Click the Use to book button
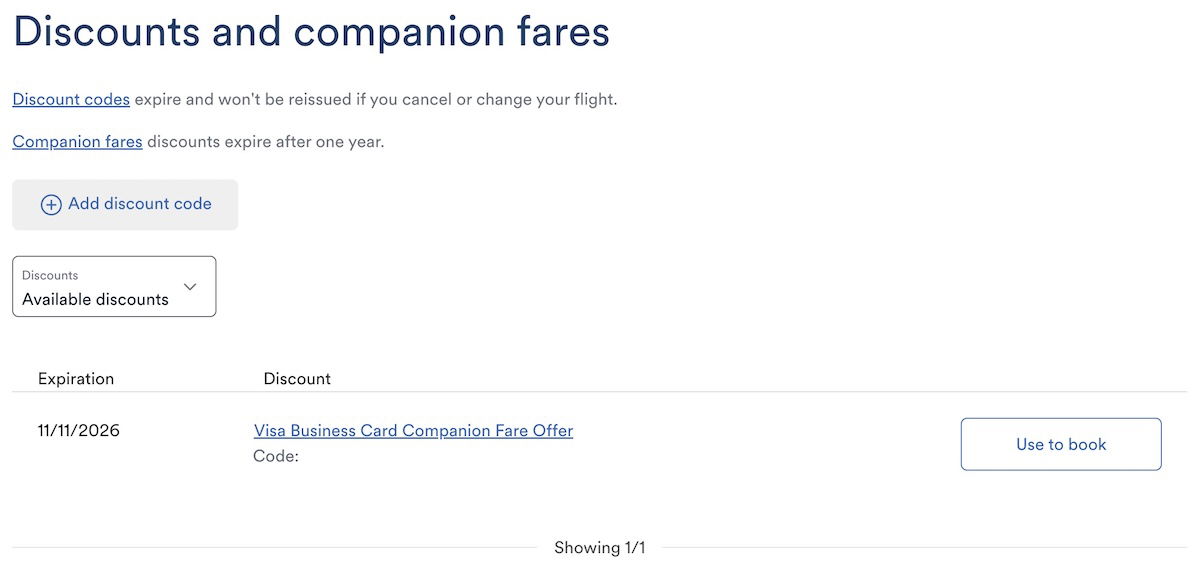 pyautogui.click(x=1061, y=444)
